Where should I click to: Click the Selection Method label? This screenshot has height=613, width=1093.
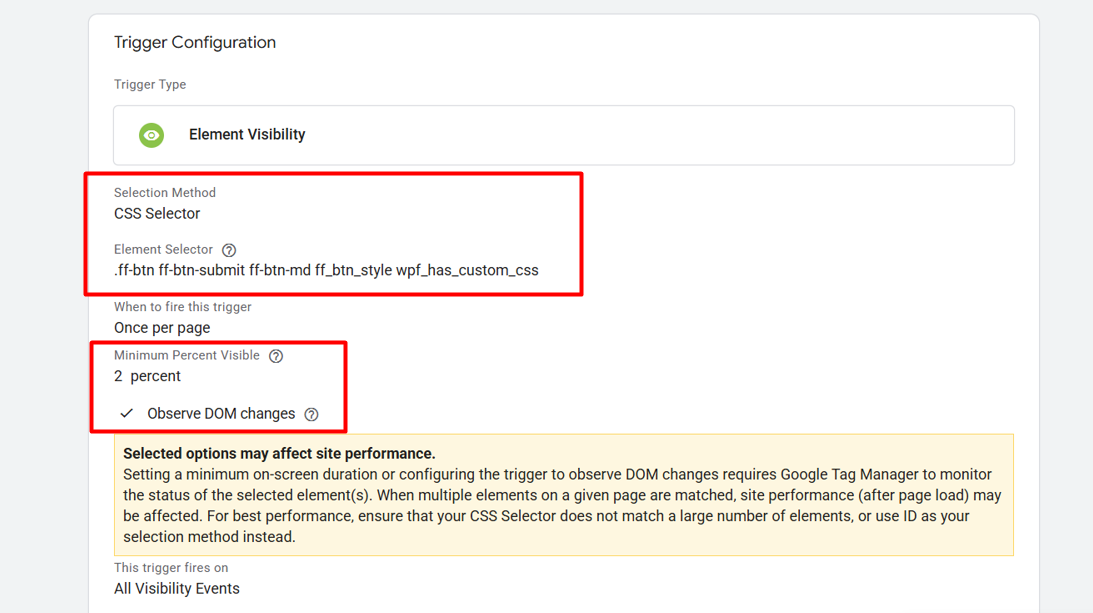pos(165,193)
